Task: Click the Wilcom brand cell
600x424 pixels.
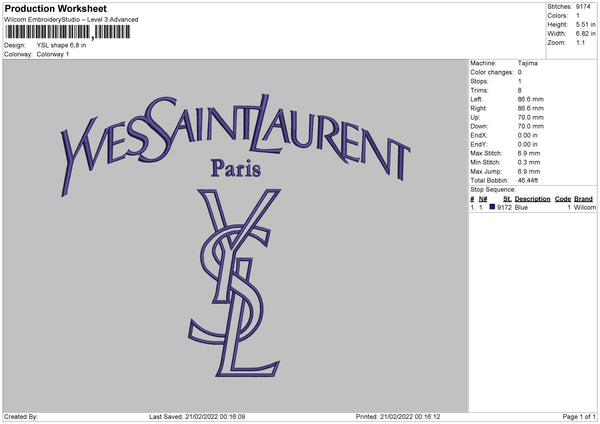Action: [x=585, y=207]
